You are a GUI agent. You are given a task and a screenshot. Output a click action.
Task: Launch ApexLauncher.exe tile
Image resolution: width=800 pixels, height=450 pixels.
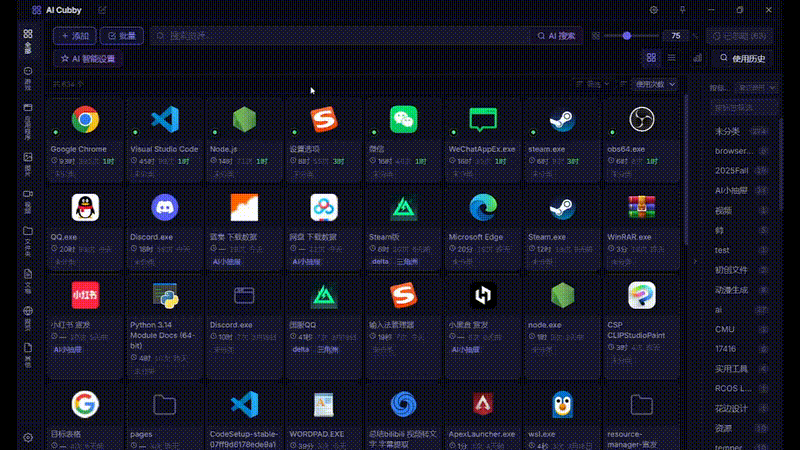(483, 416)
